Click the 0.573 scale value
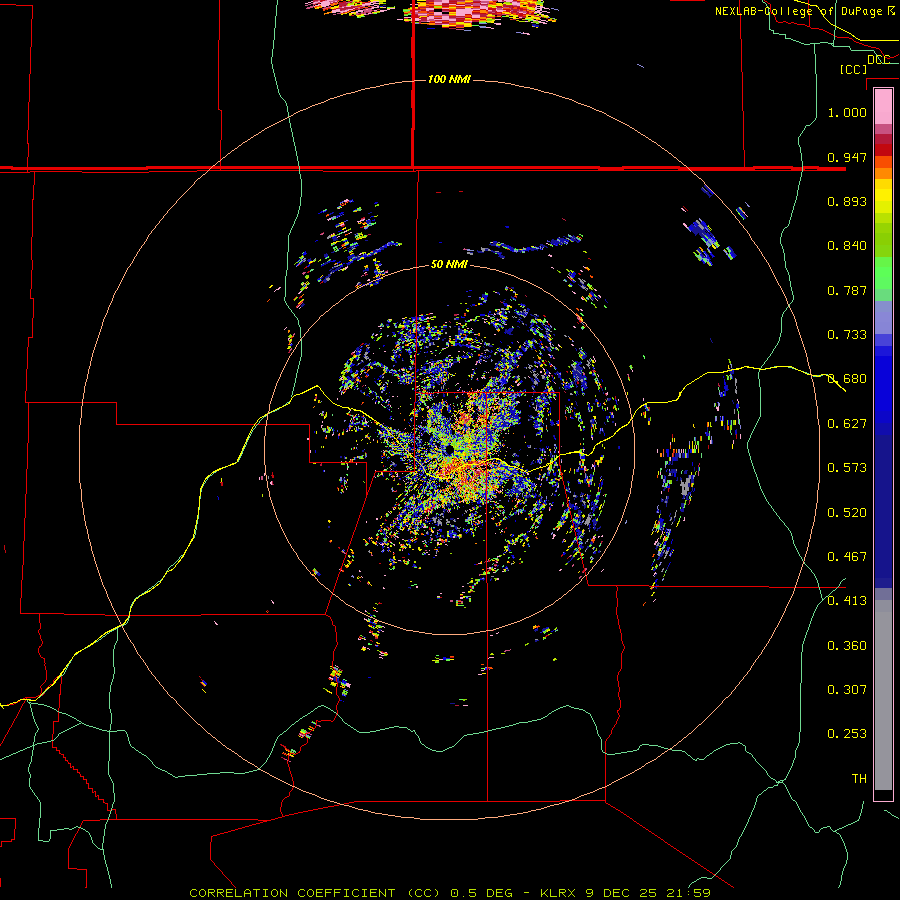Image resolution: width=900 pixels, height=900 pixels. point(847,468)
